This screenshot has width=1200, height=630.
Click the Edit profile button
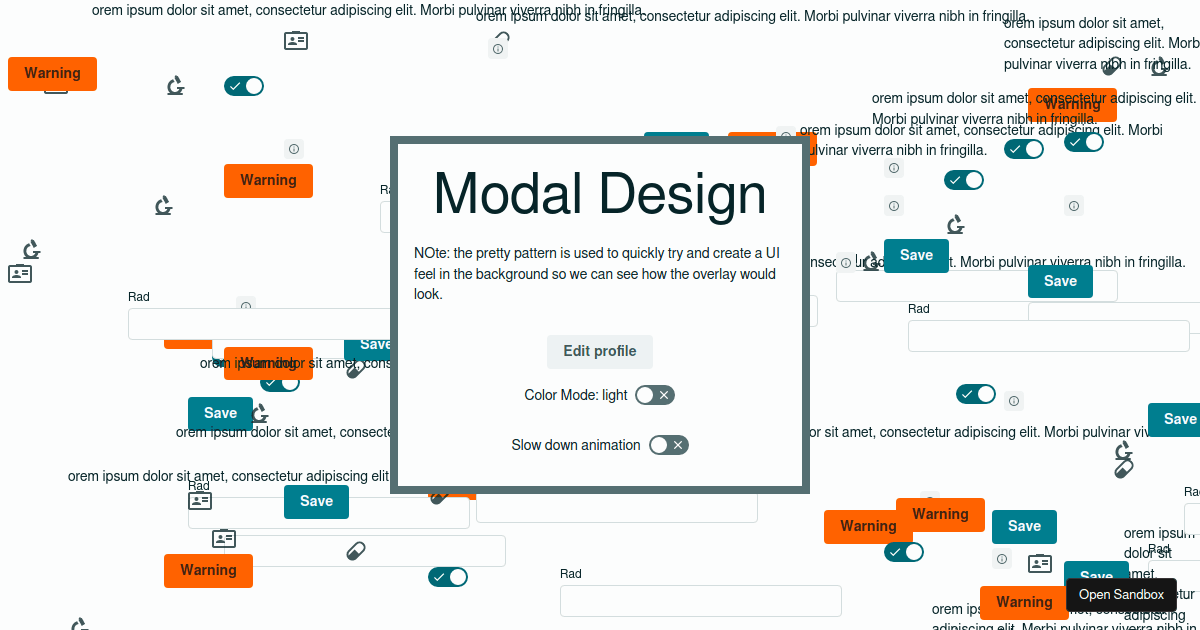coord(599,351)
